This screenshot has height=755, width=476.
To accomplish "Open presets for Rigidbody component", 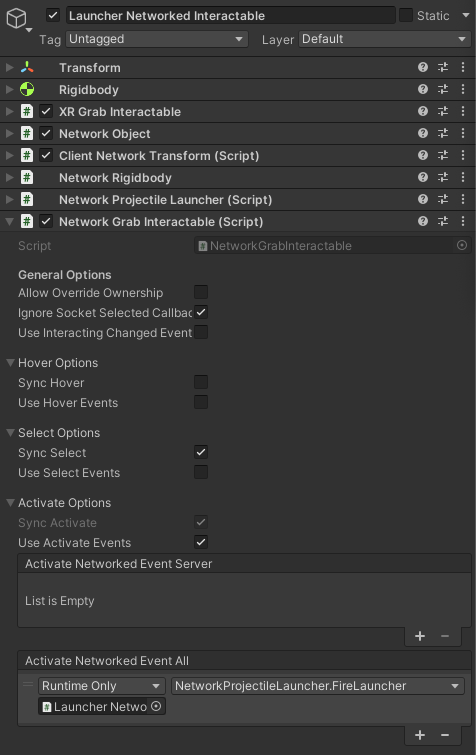I will tap(443, 89).
